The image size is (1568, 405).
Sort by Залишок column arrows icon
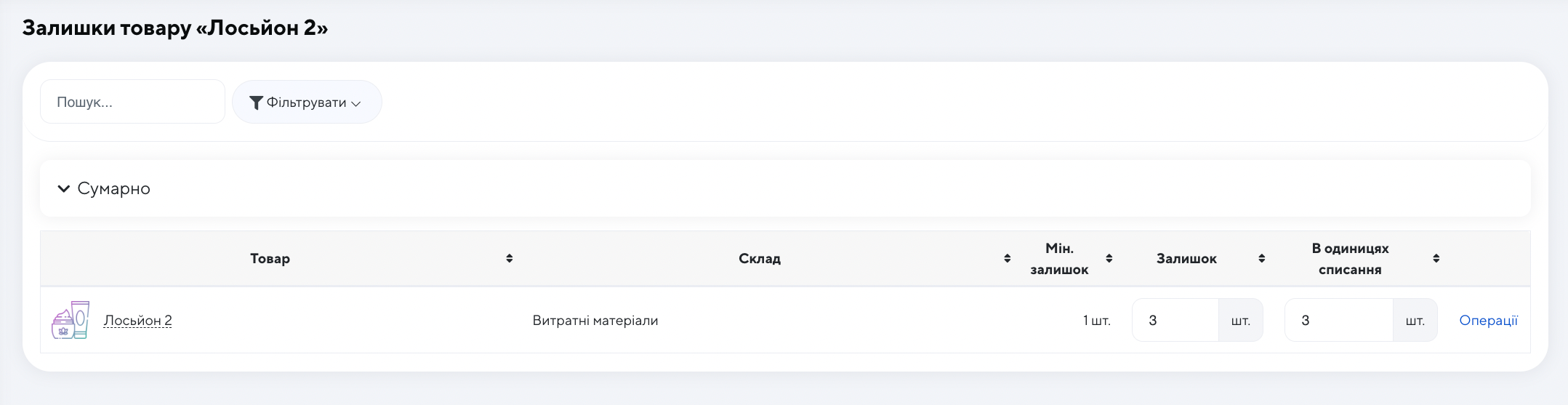point(1261,258)
